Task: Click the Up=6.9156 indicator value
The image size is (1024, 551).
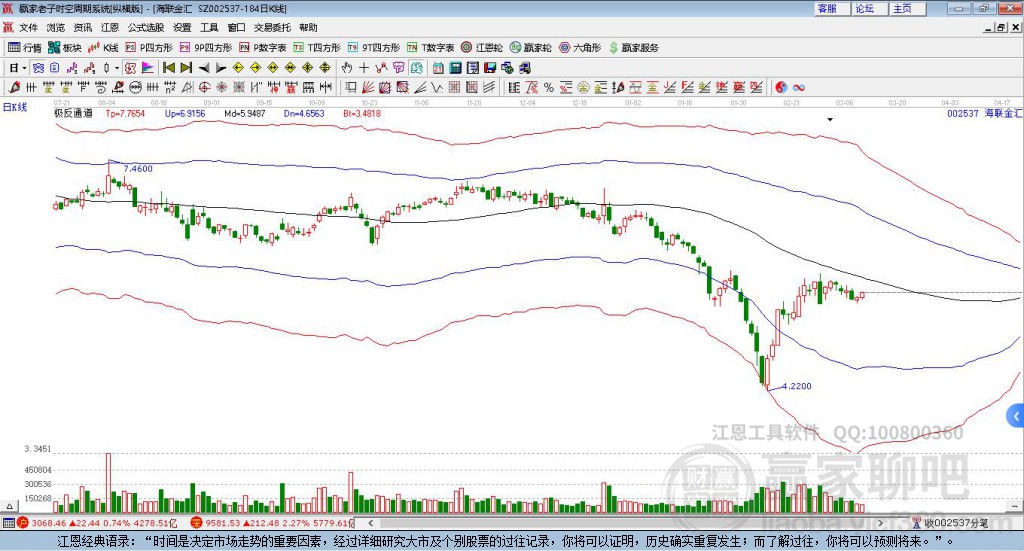Action: pyautogui.click(x=185, y=113)
